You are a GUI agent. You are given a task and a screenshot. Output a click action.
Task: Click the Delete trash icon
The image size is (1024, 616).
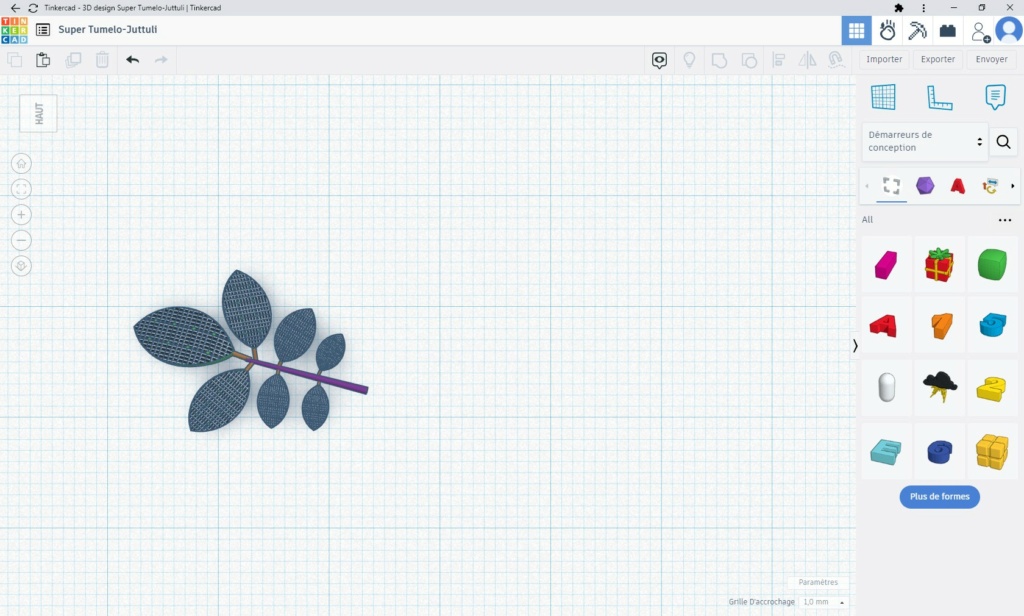pyautogui.click(x=103, y=60)
